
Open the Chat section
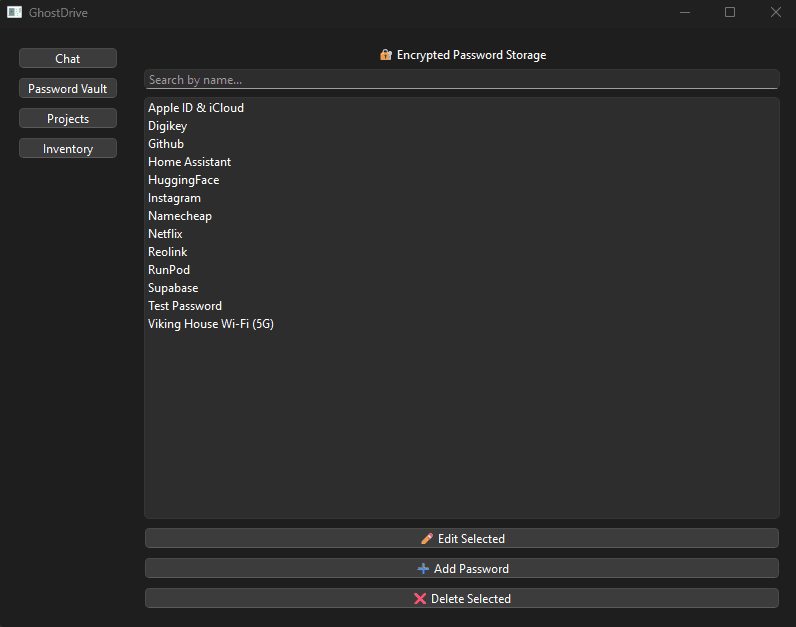68,58
